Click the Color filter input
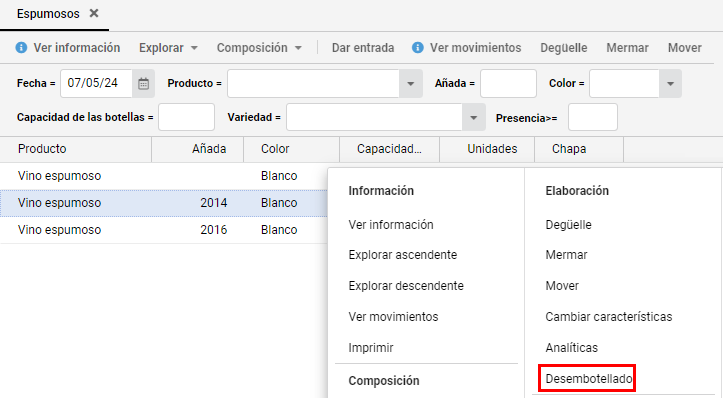This screenshot has height=398, width=723. (624, 83)
